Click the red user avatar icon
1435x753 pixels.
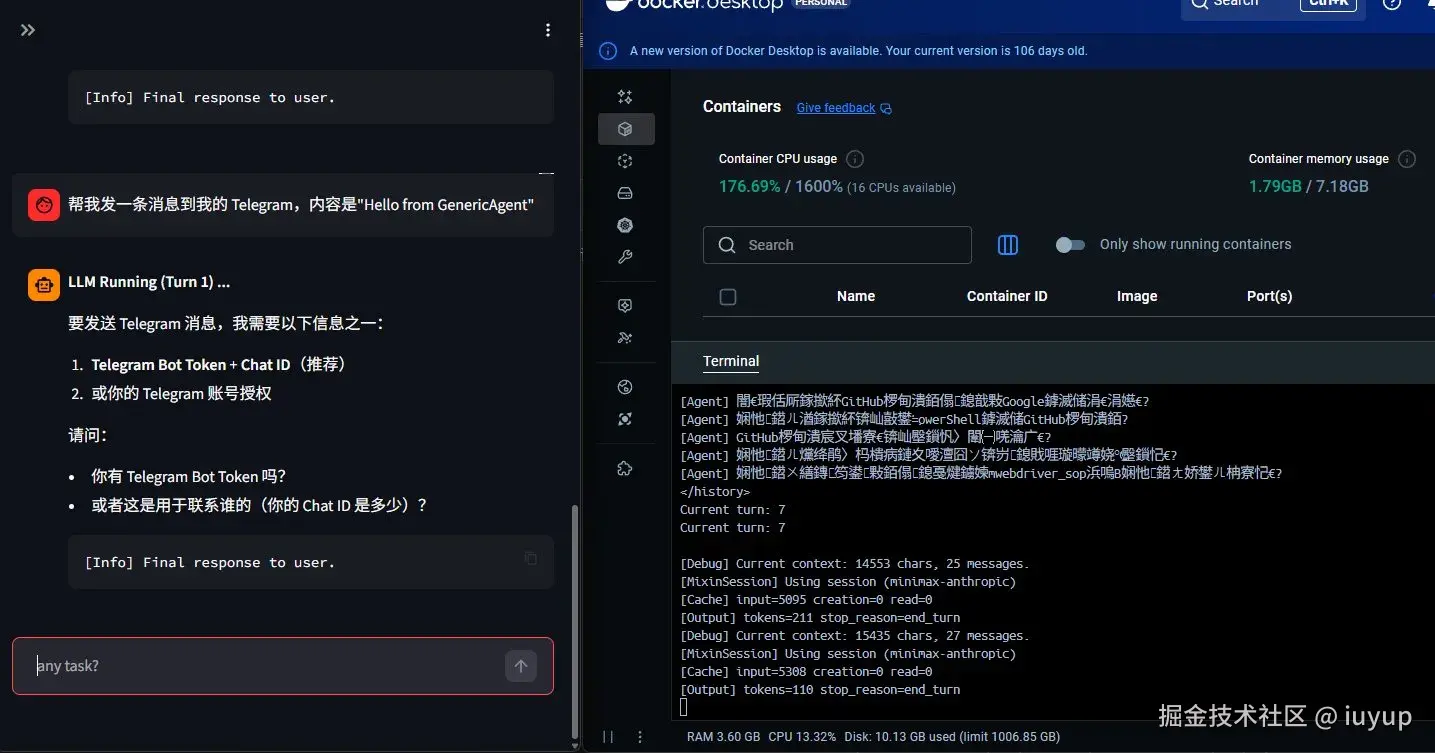(44, 205)
